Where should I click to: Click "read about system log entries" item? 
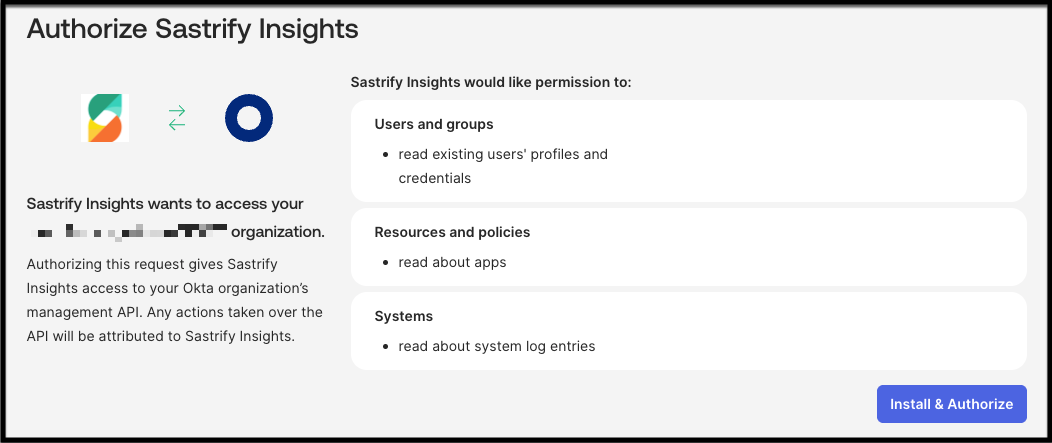click(496, 346)
